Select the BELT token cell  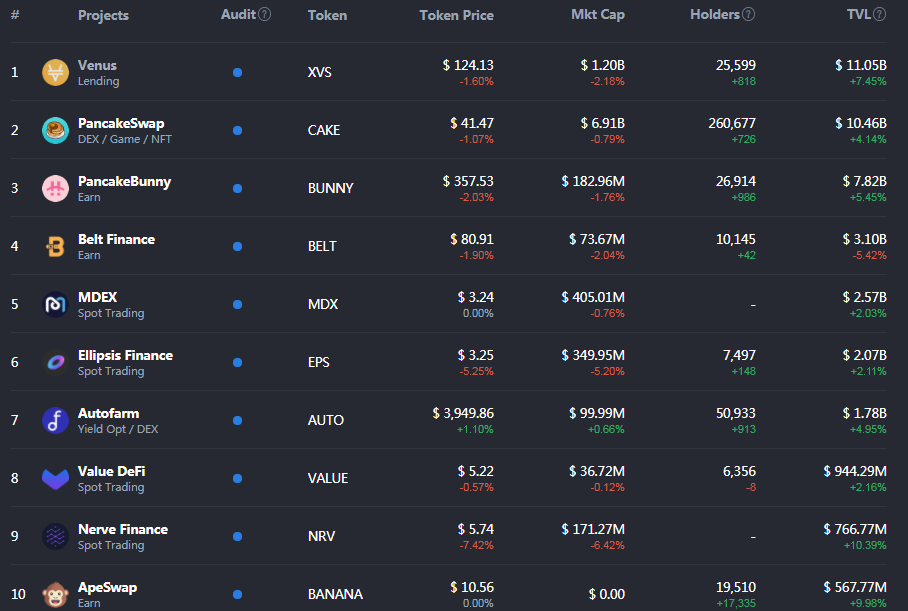[322, 246]
